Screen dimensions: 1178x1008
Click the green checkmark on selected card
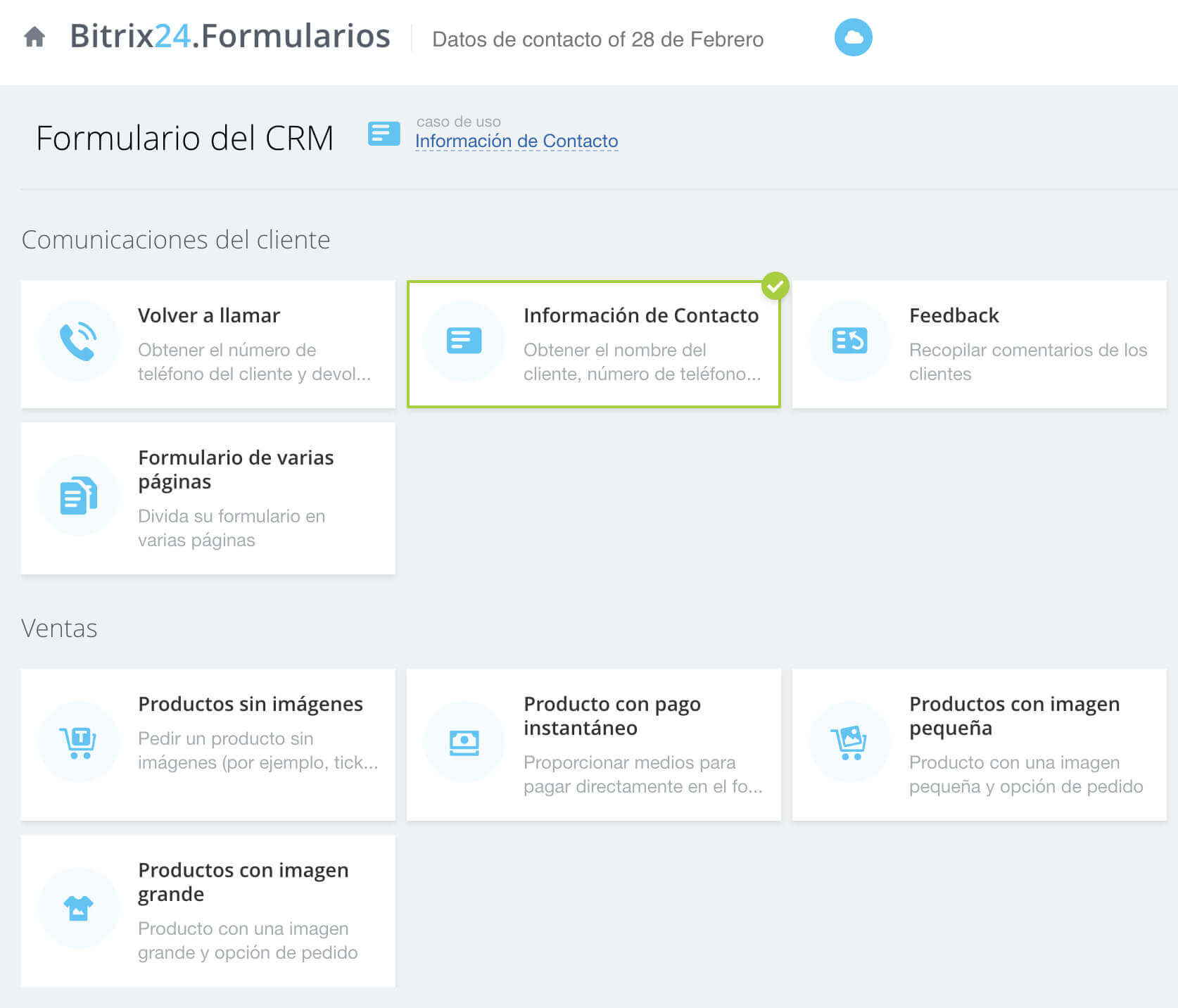point(775,286)
